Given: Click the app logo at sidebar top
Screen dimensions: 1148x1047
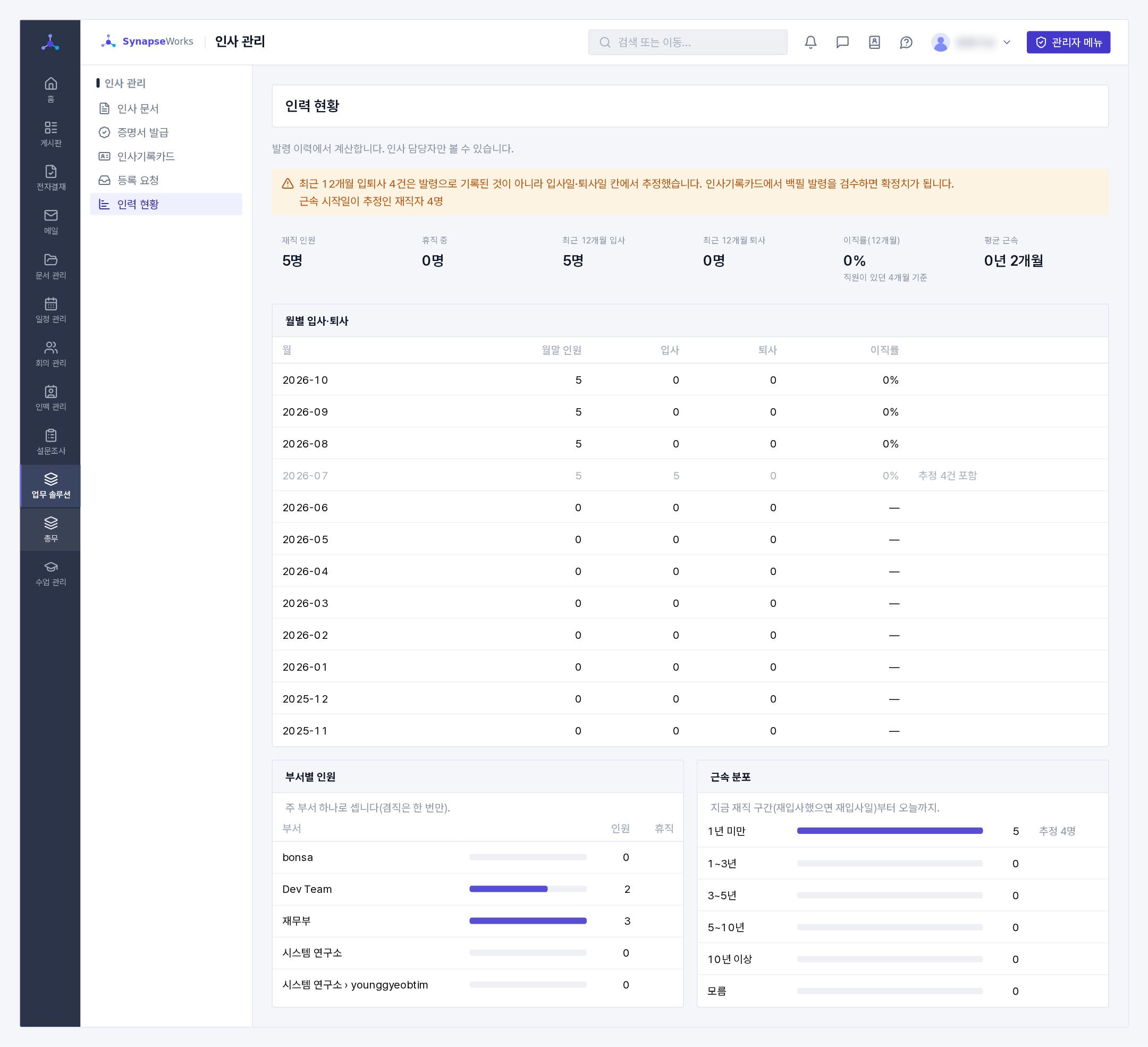Looking at the screenshot, I should [50, 42].
